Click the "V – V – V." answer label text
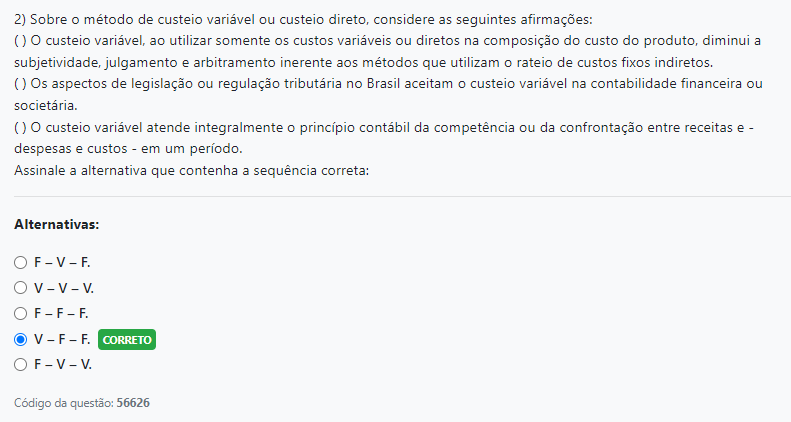 [x=63, y=288]
